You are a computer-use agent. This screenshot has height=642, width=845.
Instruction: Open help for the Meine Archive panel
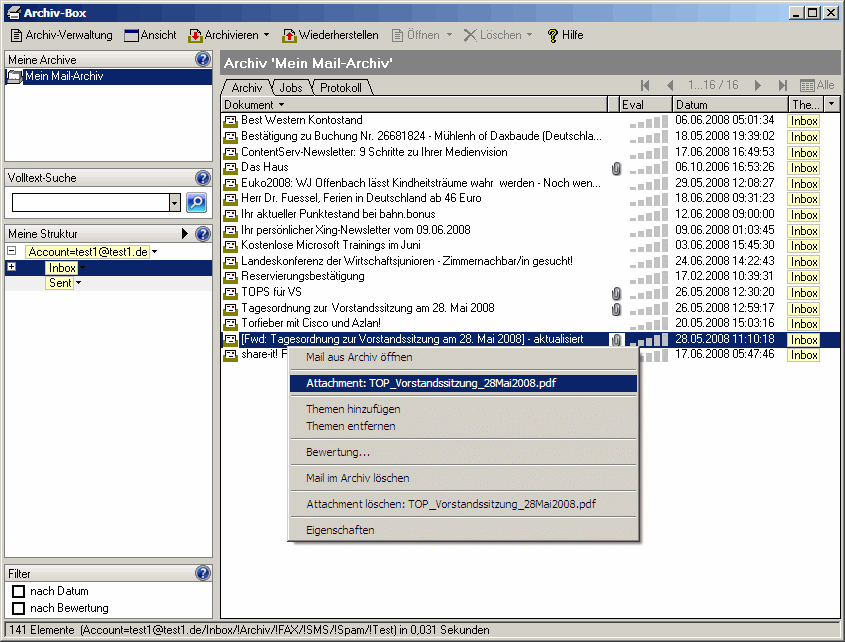point(203,60)
